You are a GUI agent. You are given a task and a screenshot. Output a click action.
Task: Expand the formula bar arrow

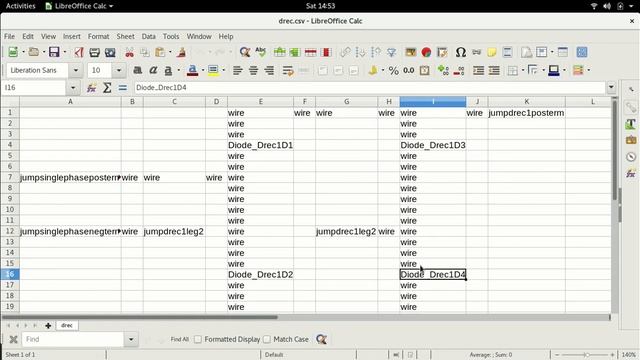coord(611,87)
